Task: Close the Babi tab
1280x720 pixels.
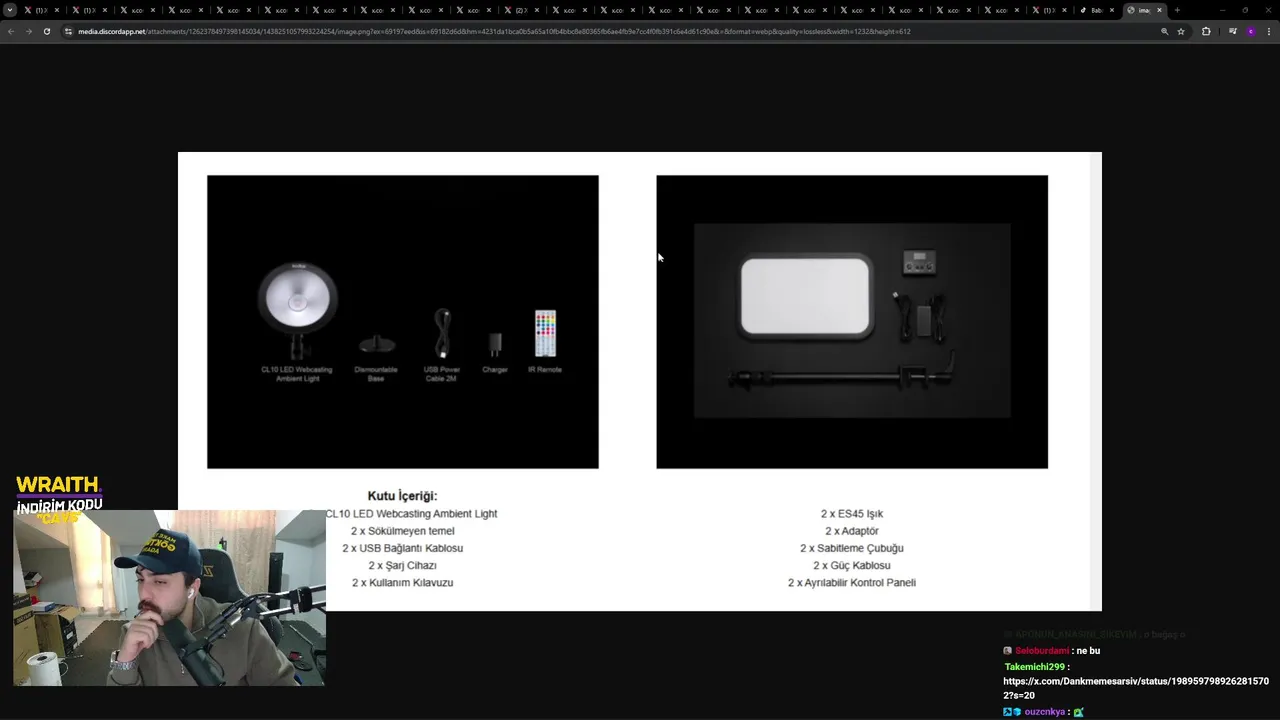Action: click(1112, 10)
